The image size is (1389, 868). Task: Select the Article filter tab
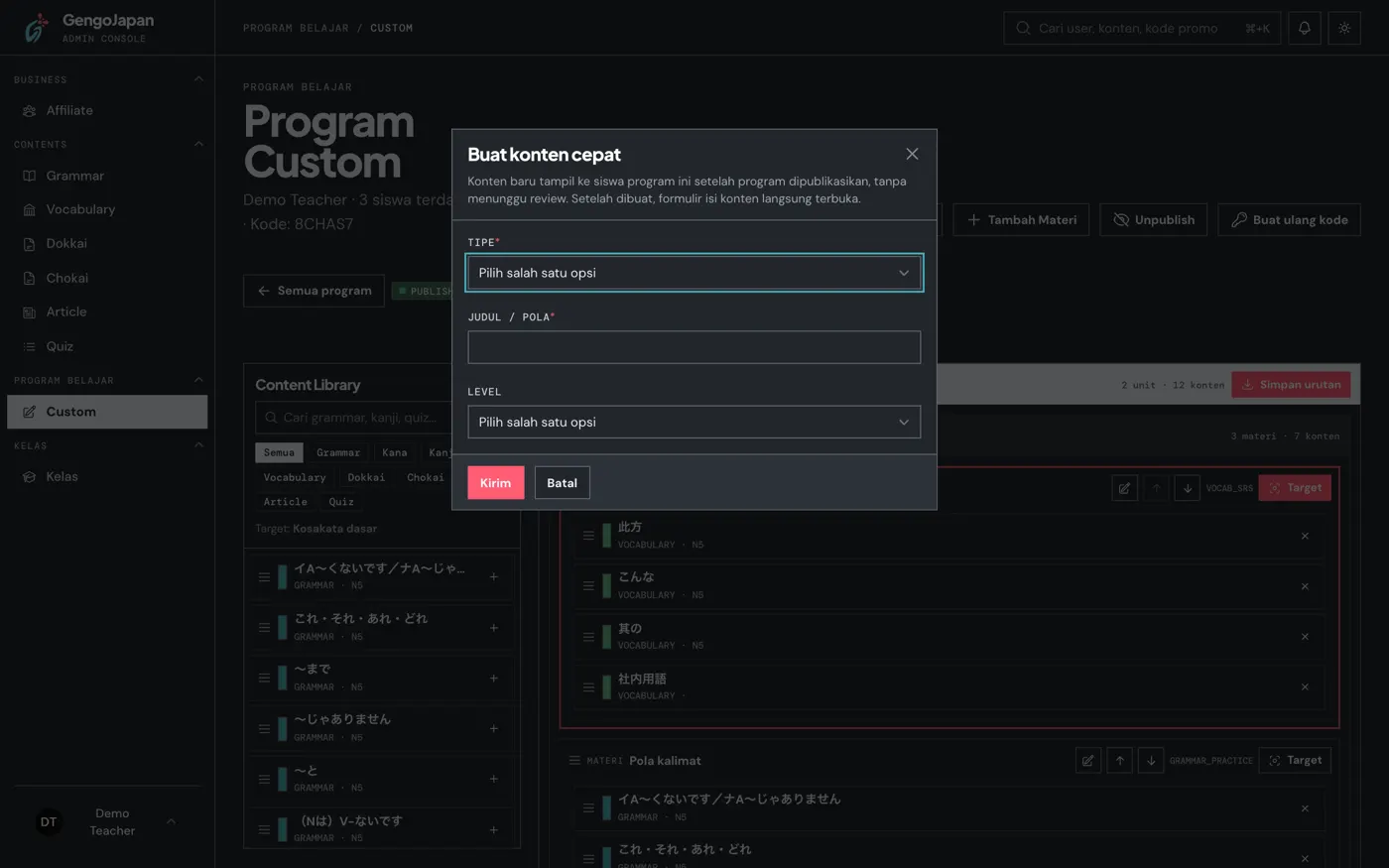click(x=286, y=502)
